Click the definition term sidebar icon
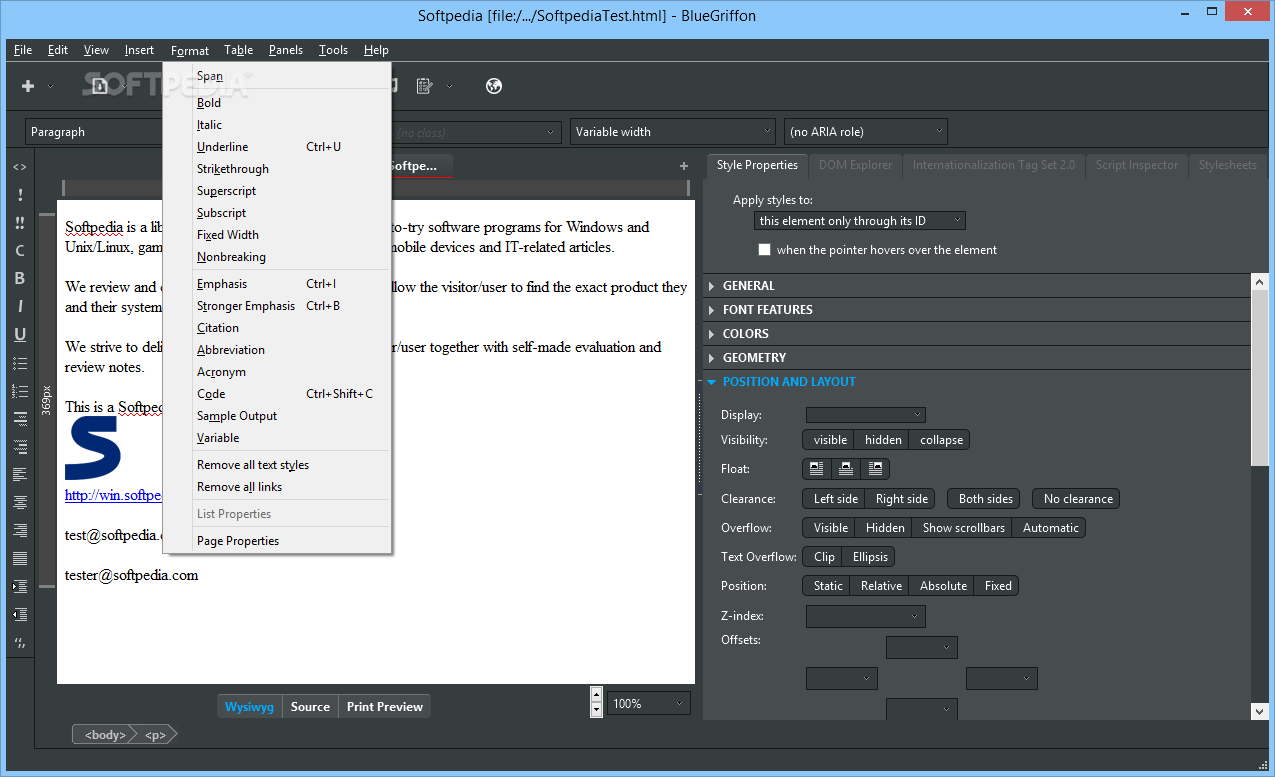The height and width of the screenshot is (777, 1275). (20, 419)
